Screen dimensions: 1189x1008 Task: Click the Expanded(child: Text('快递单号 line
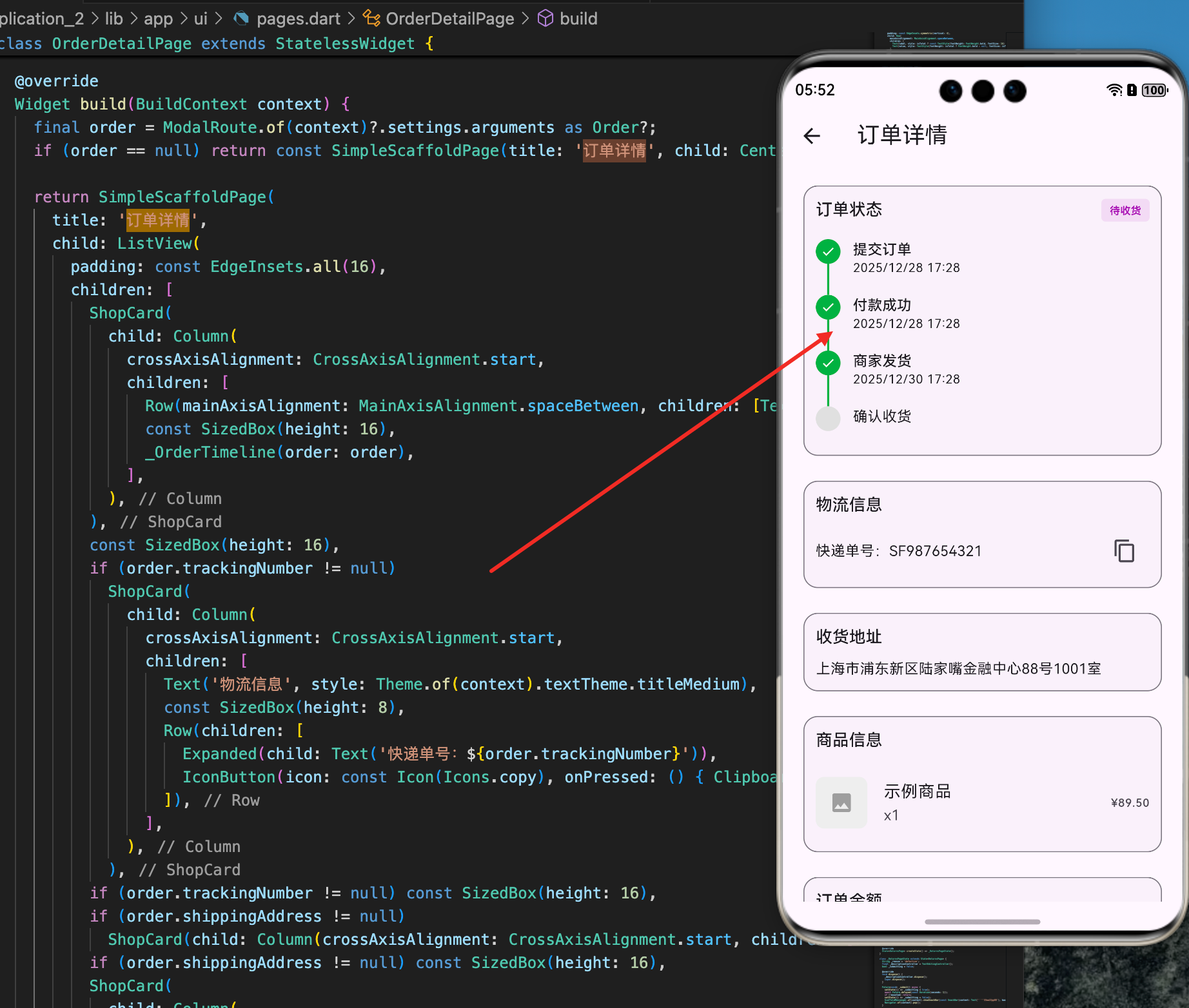tap(449, 754)
